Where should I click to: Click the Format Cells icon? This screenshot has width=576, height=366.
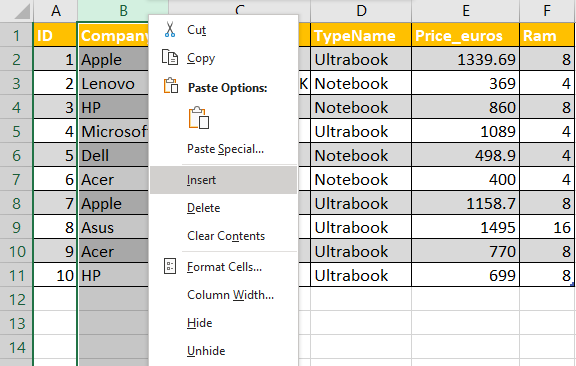pos(170,266)
